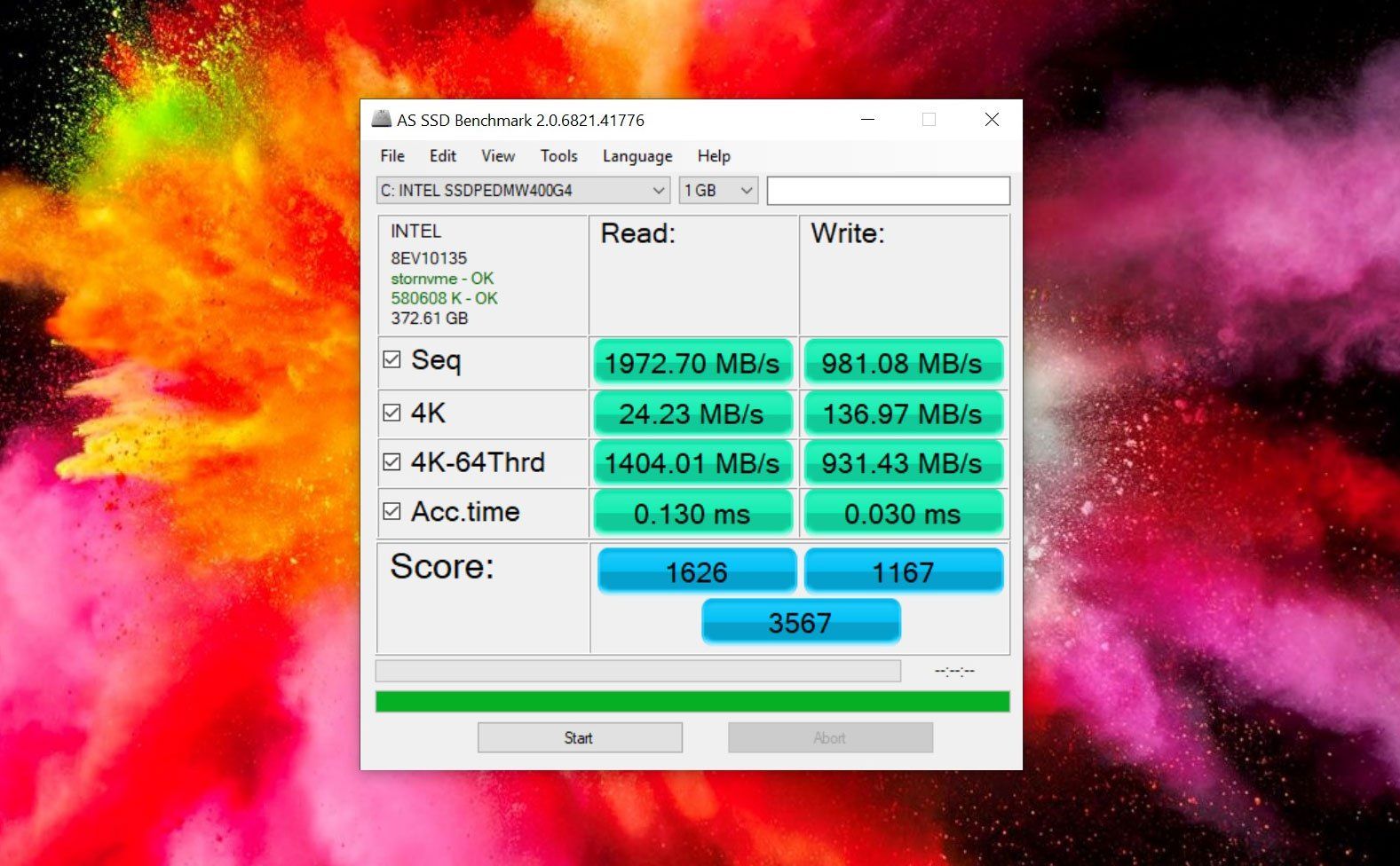Click the Start benchmark button

pos(580,737)
